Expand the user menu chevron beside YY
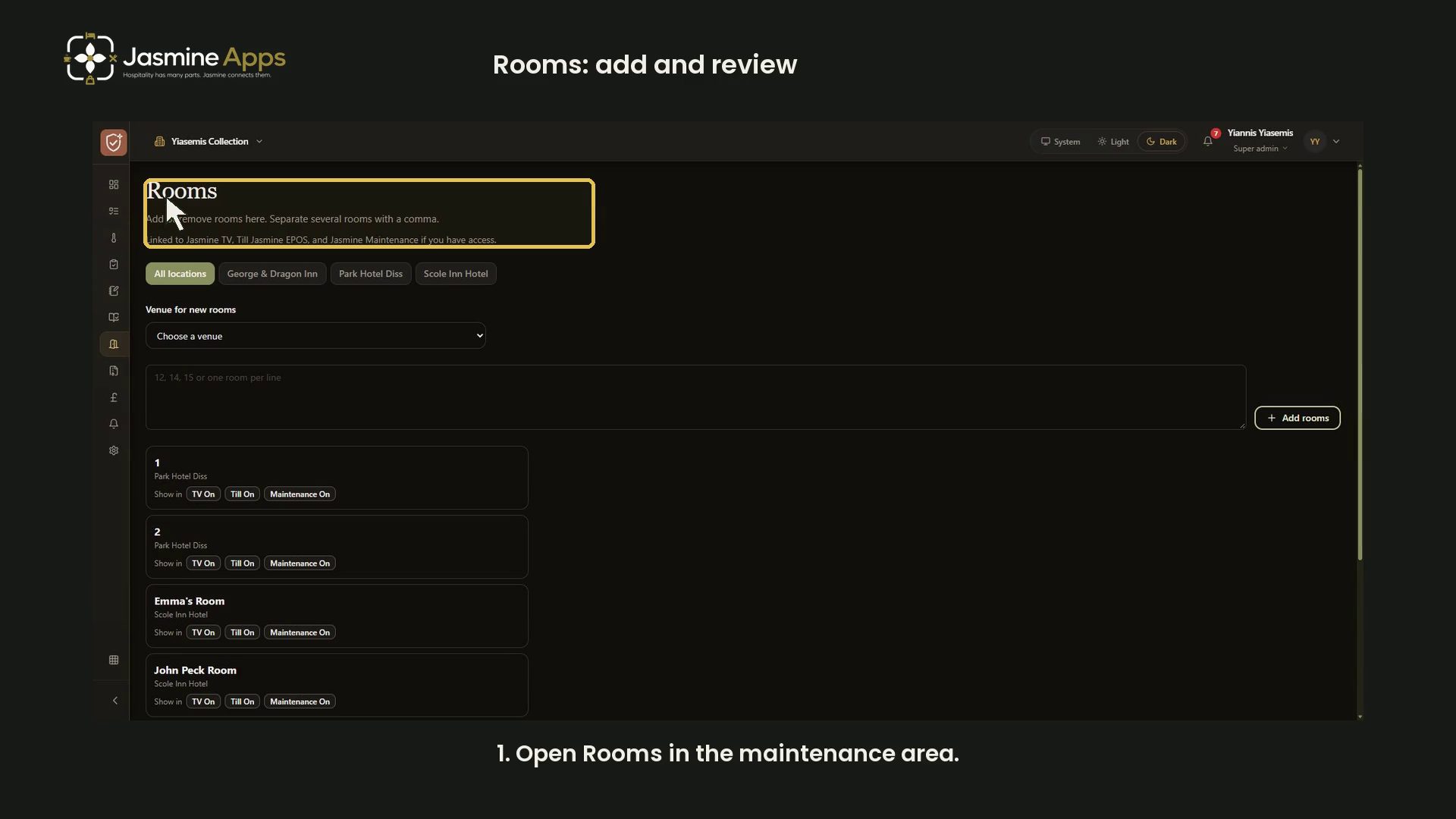Screen dimensions: 1456x819 pyautogui.click(x=1336, y=142)
